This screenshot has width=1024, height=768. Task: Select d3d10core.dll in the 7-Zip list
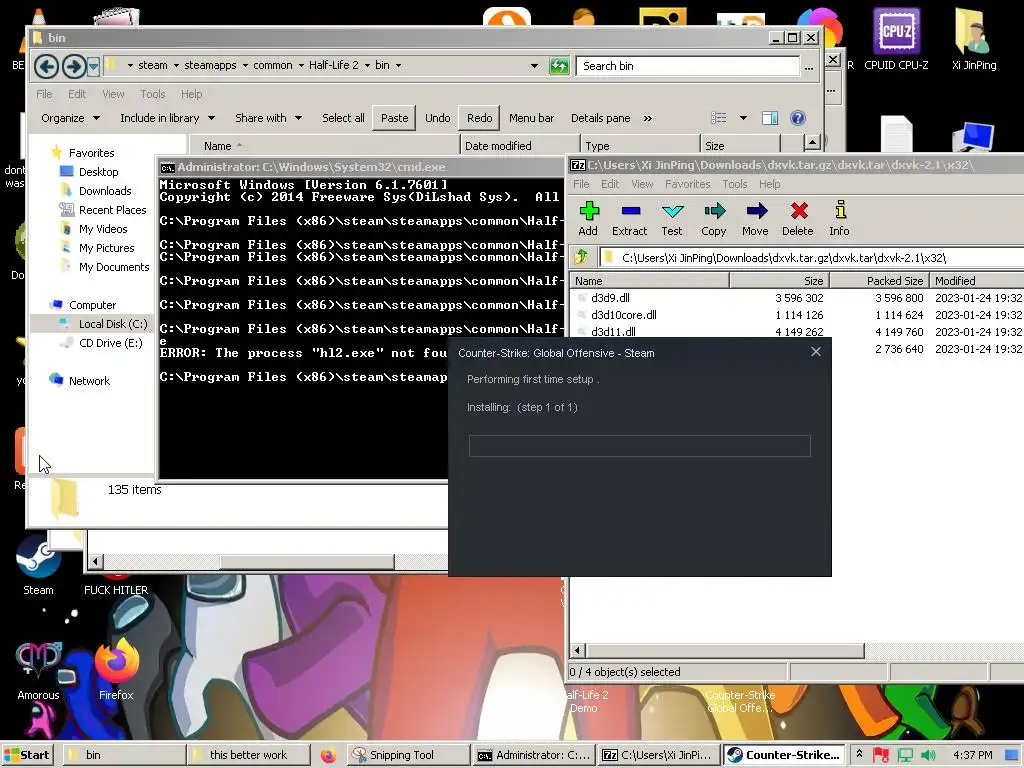[x=624, y=315]
